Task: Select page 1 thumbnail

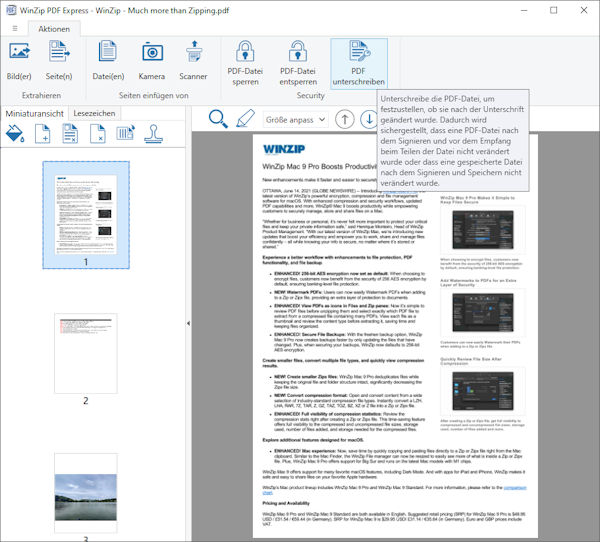Action: tap(86, 215)
